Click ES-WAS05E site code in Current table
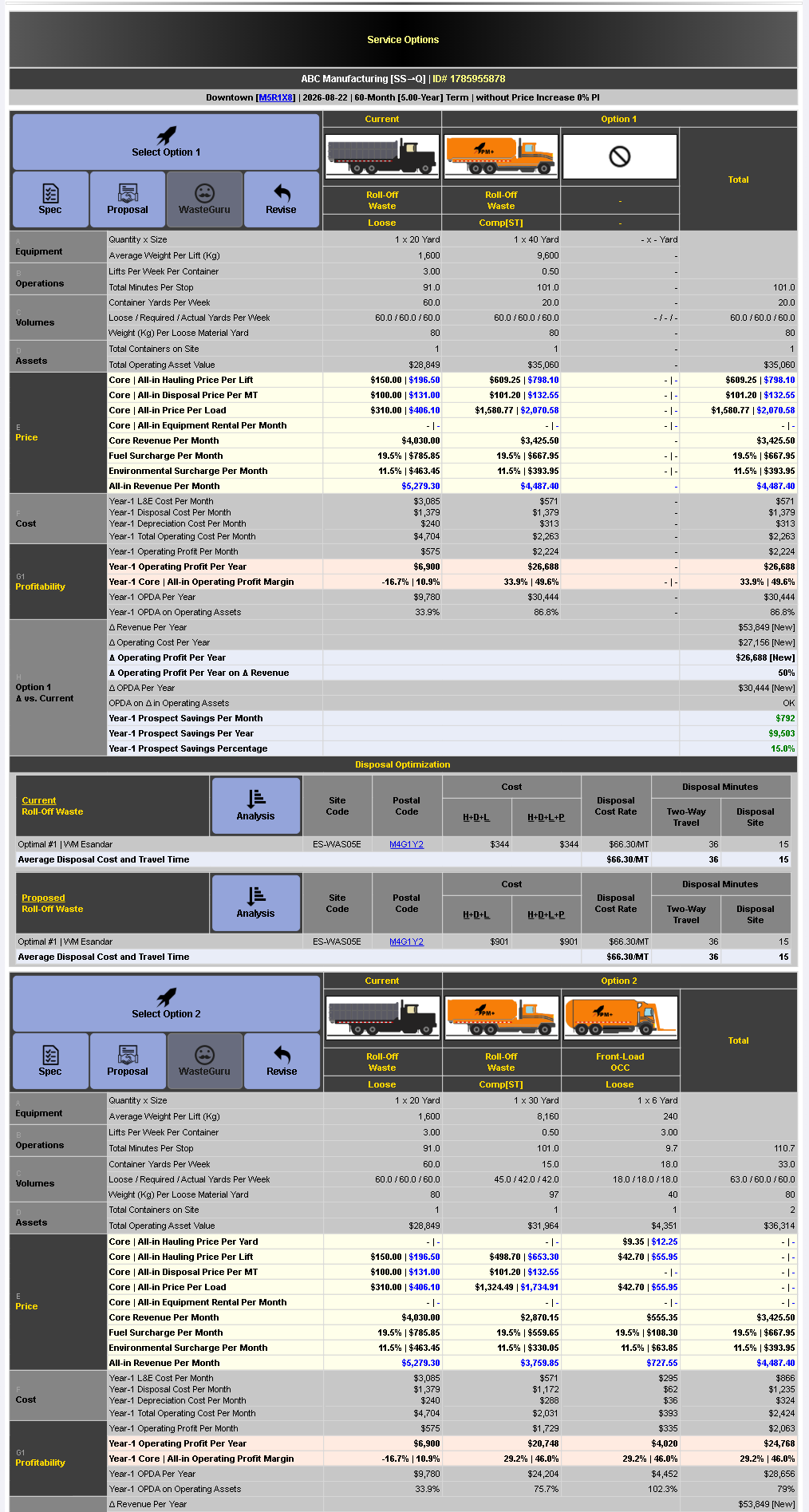Viewport: 809px width, 1512px height. [337, 844]
